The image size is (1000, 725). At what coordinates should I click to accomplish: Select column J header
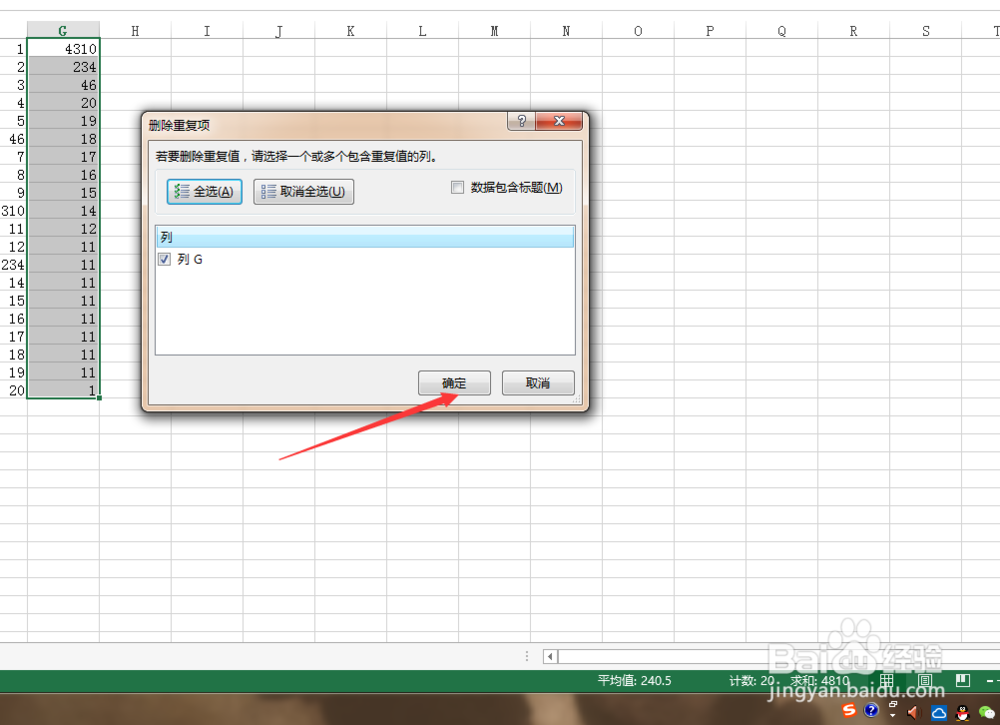point(279,31)
